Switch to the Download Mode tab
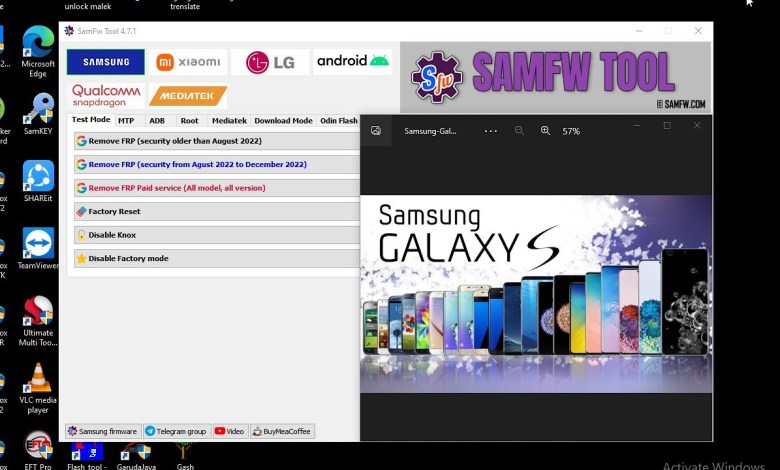This screenshot has width=780, height=470. tap(283, 121)
